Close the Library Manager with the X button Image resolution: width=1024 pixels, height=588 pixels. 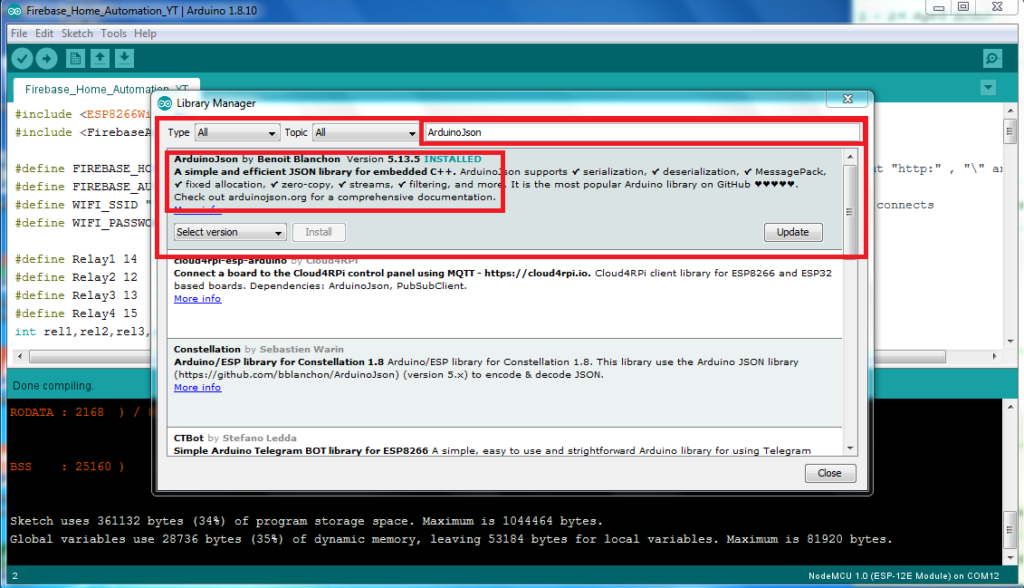click(x=847, y=99)
